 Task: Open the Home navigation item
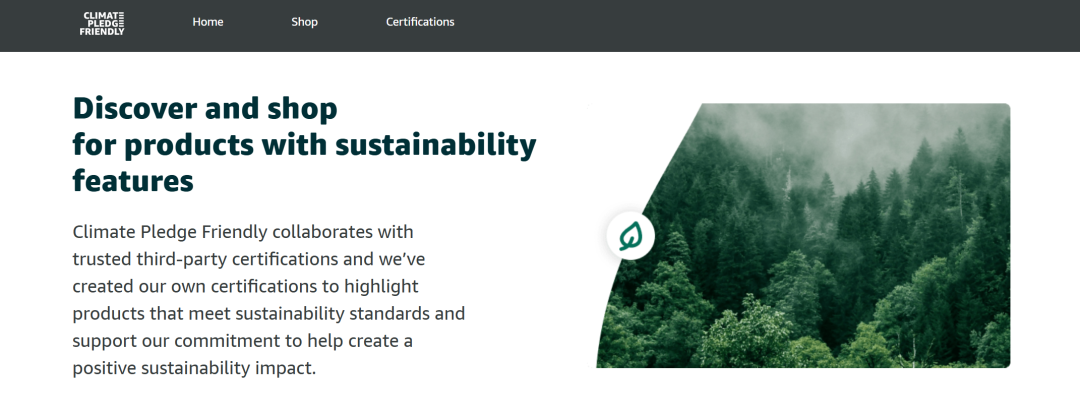point(208,22)
